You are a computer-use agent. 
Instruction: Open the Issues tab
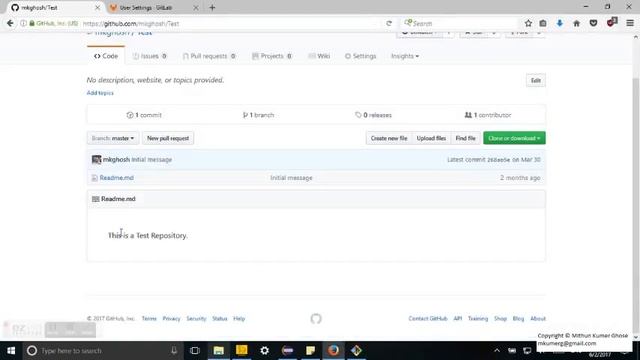click(x=149, y=56)
